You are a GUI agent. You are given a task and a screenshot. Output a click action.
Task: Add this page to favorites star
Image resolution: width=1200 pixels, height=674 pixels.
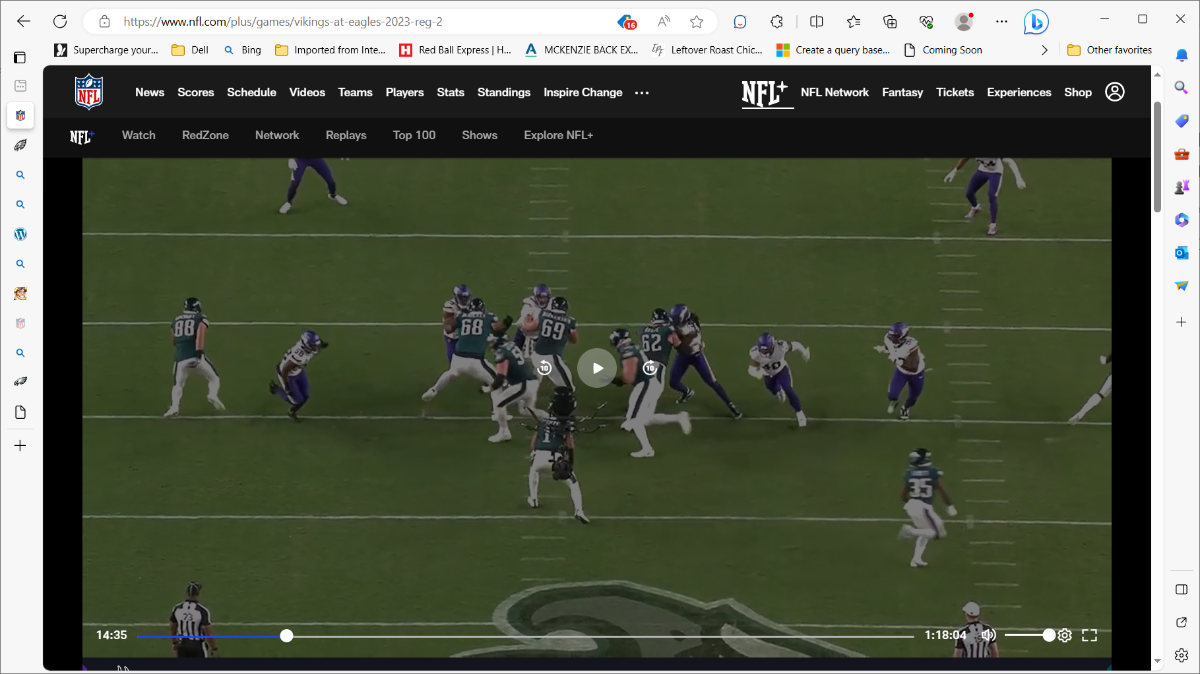click(x=697, y=21)
